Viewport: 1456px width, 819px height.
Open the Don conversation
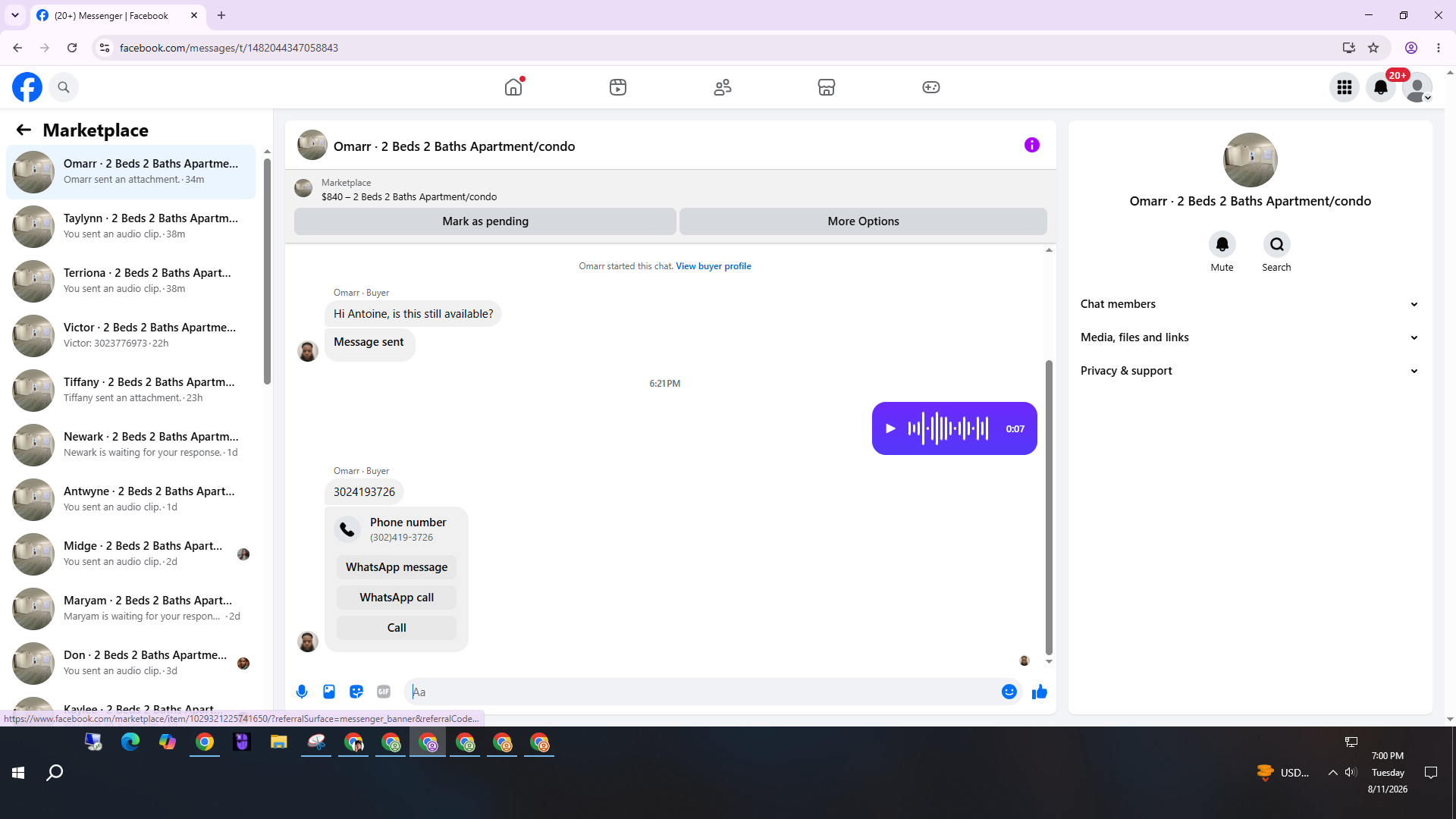click(x=131, y=663)
